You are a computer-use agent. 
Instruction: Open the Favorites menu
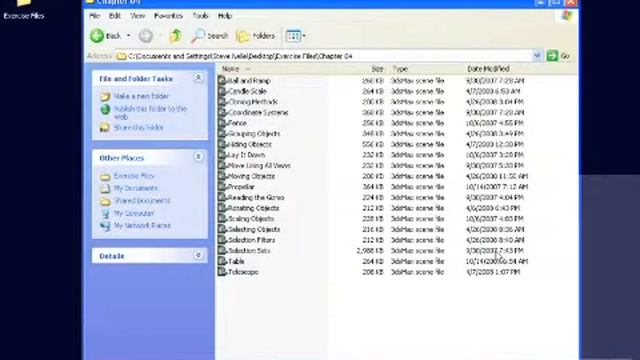[x=168, y=16]
